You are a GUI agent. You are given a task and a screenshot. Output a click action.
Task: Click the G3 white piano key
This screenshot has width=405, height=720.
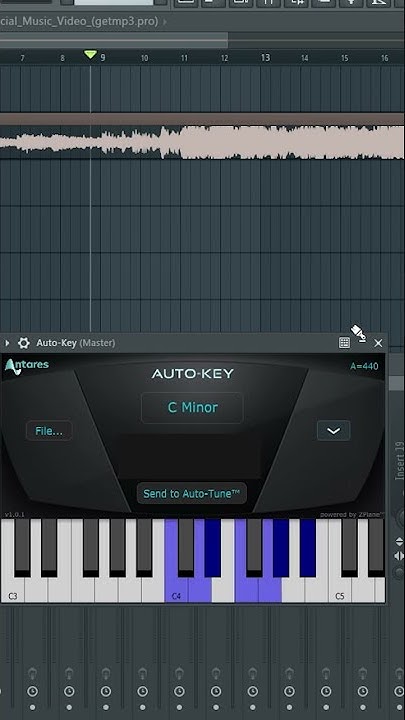point(106,590)
